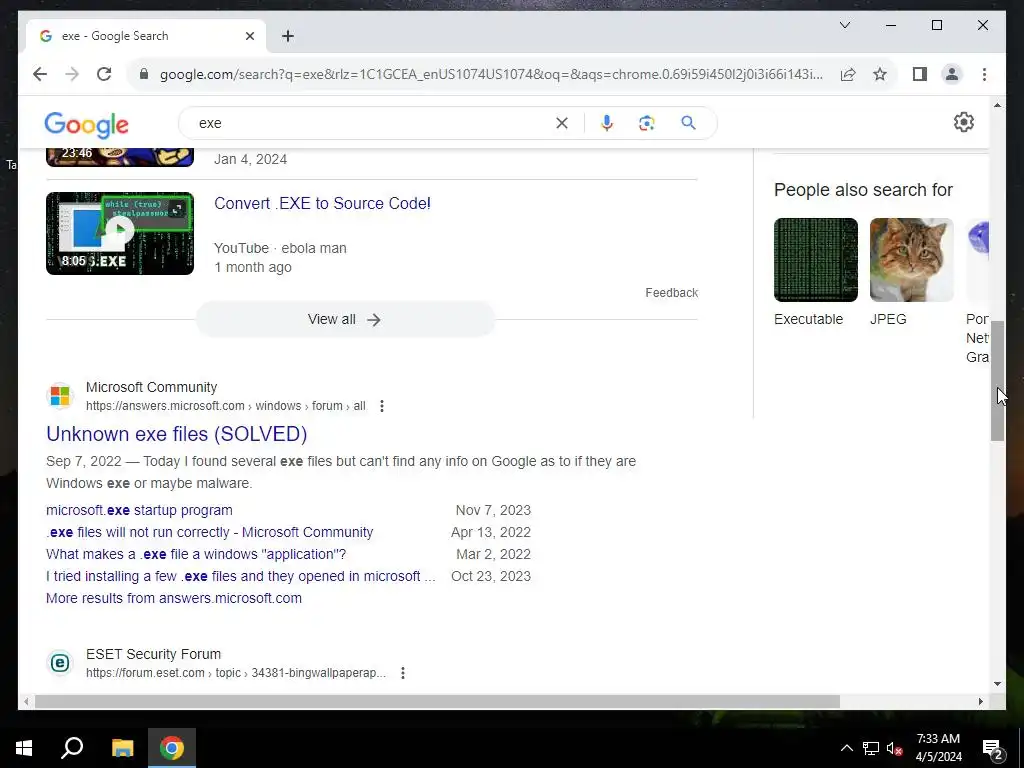Share this page using the share icon
The height and width of the screenshot is (768, 1024).
coord(848,74)
